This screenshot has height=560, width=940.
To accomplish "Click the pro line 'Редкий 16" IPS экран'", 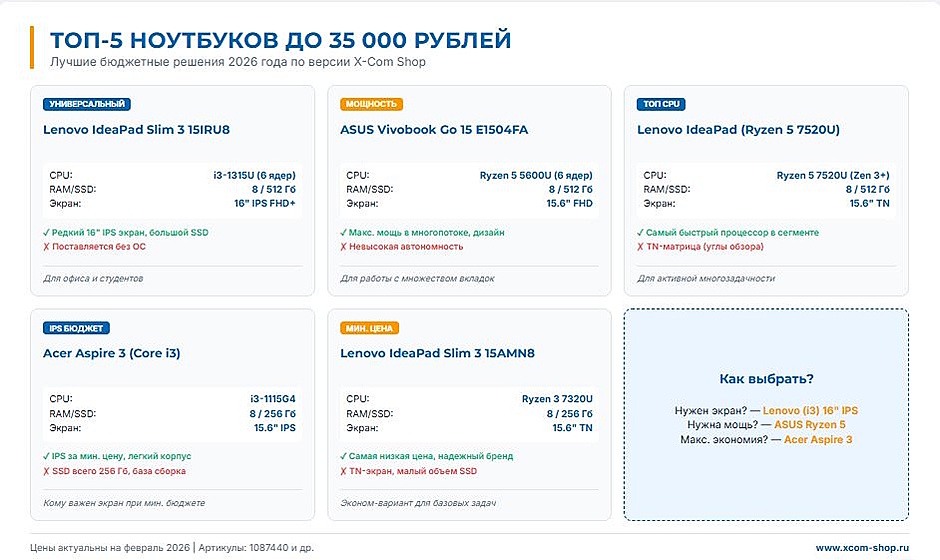I will [x=126, y=232].
